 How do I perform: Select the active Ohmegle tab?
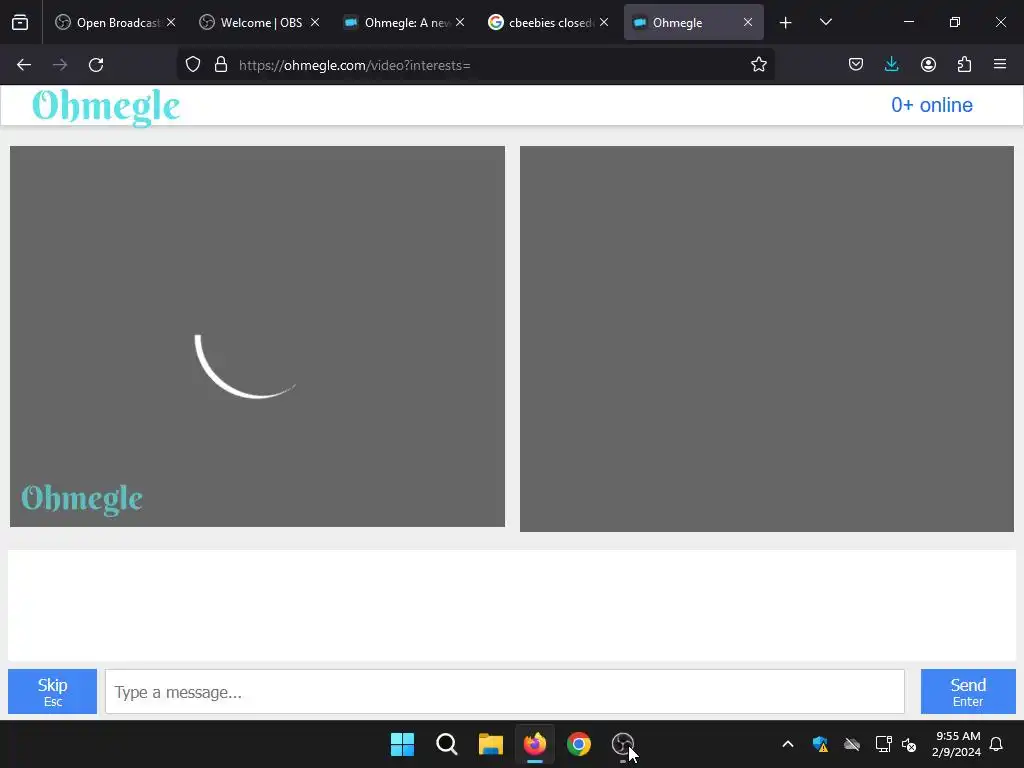tap(694, 23)
